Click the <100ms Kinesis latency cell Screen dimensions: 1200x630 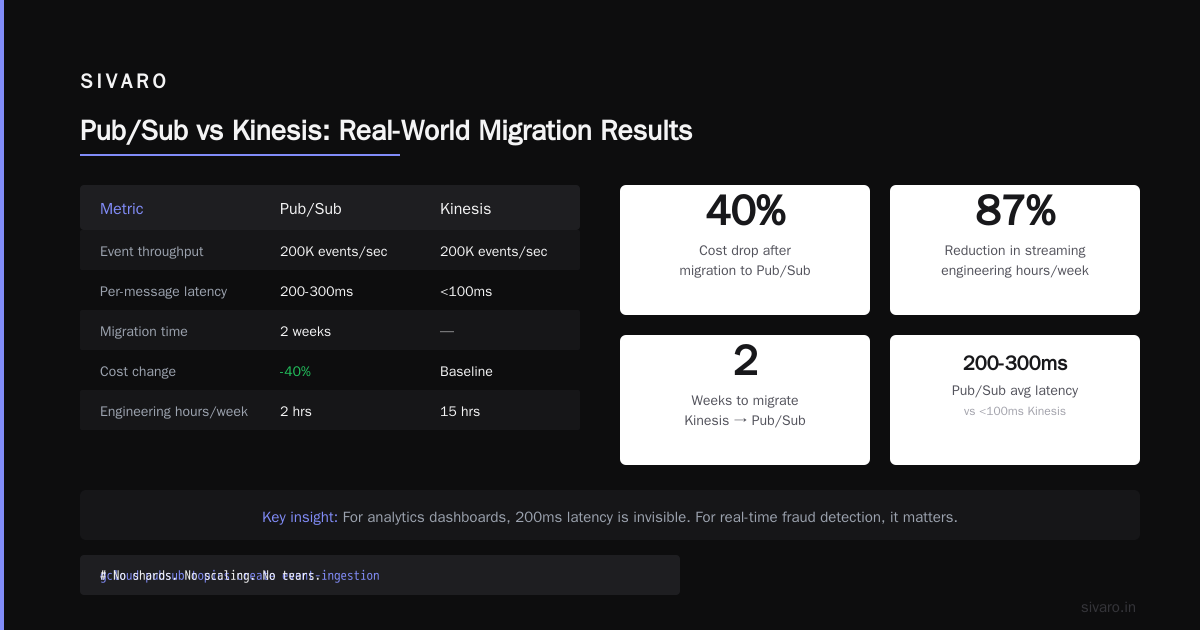[x=466, y=291]
